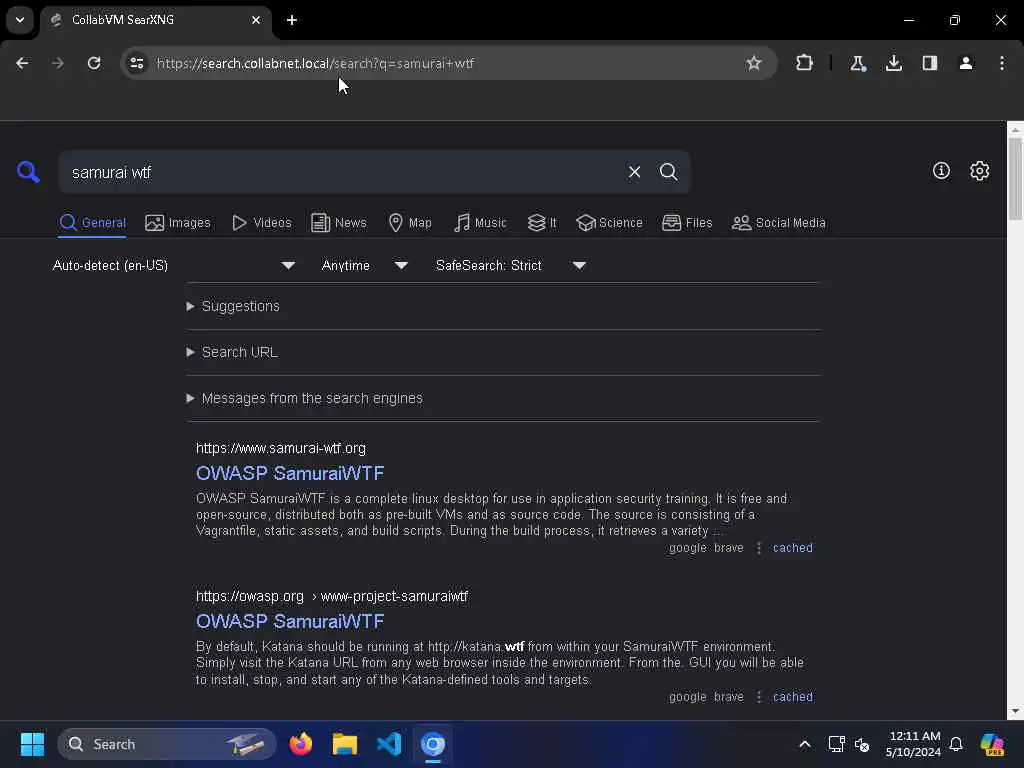Open more options for owasp.org result
This screenshot has width=1024, height=768.
click(758, 697)
